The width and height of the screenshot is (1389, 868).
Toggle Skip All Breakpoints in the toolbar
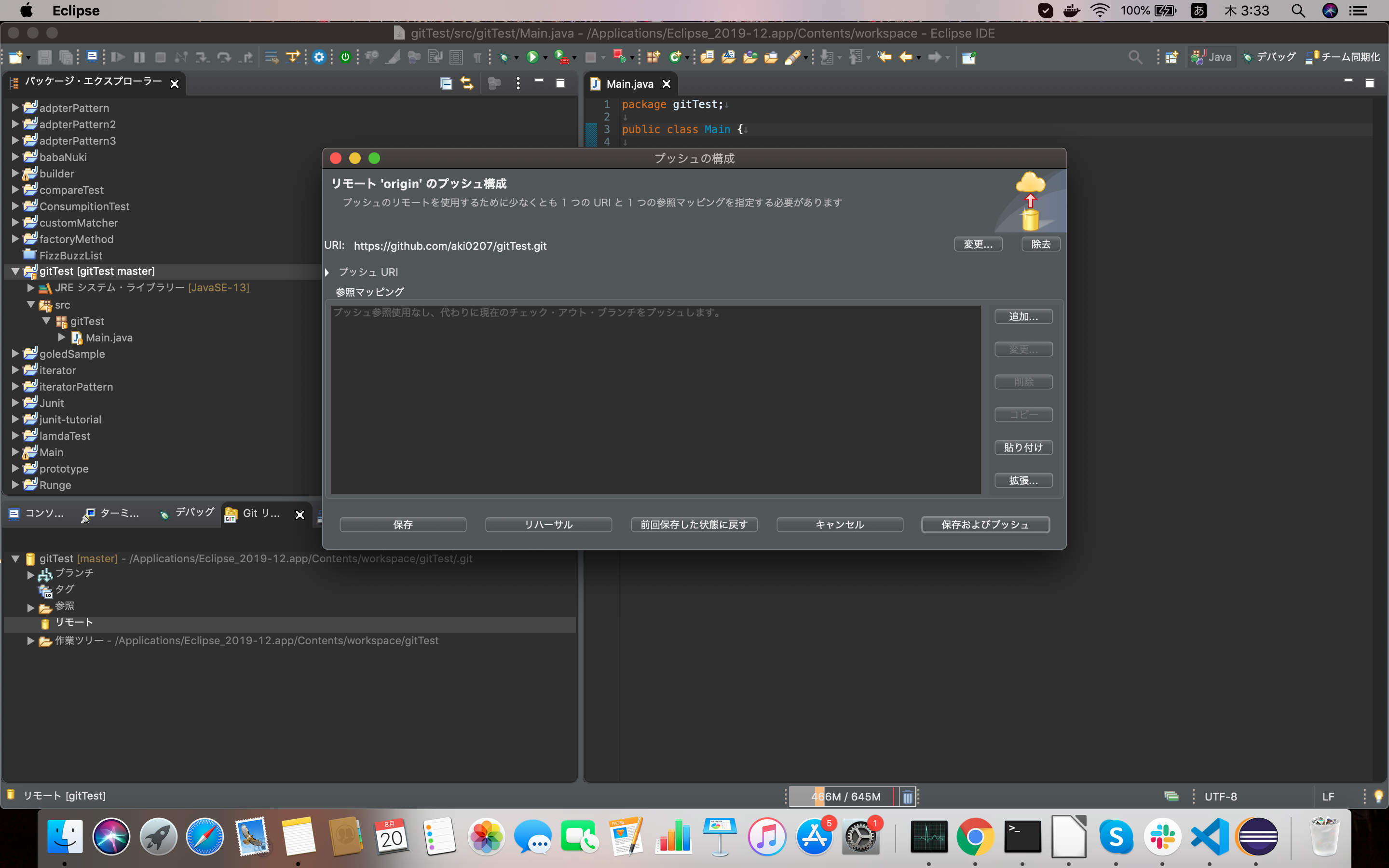181,56
